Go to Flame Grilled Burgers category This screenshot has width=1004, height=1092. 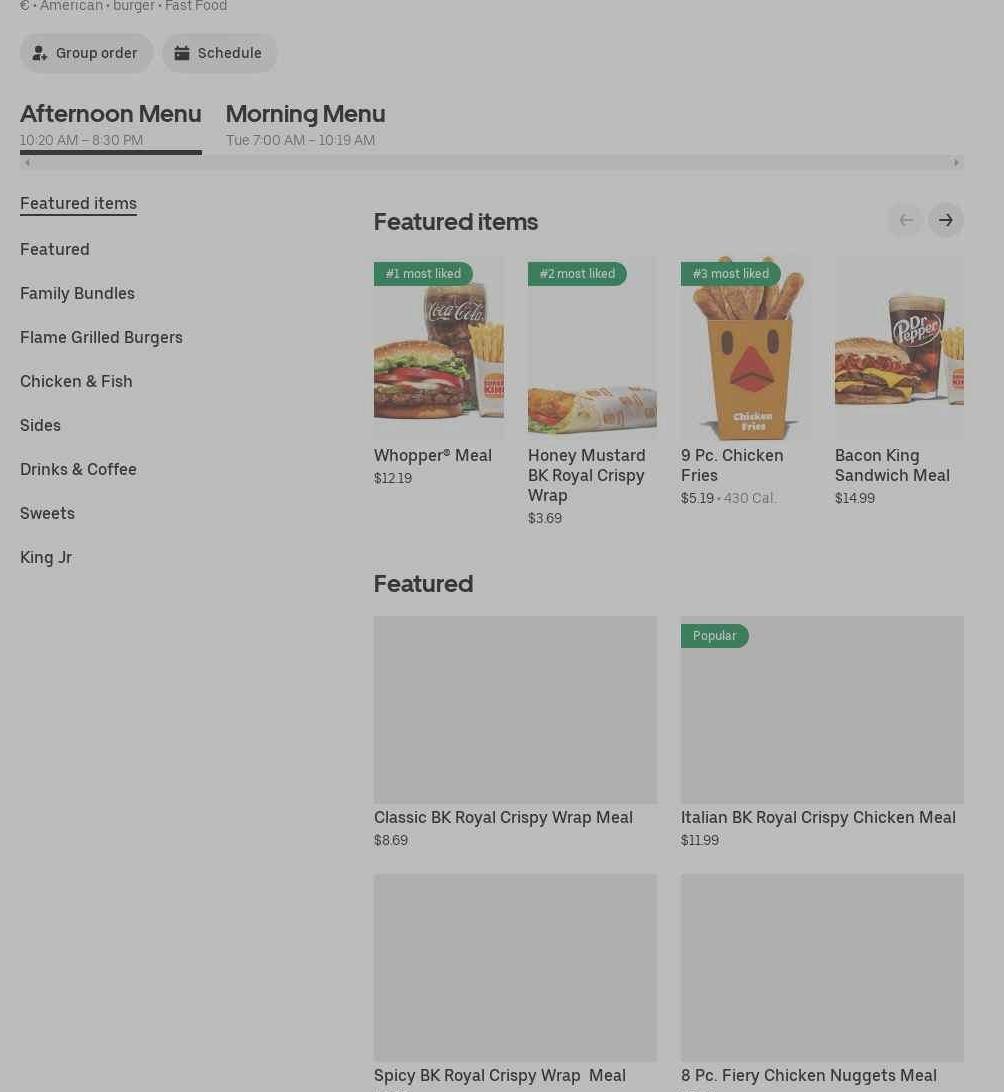point(101,337)
